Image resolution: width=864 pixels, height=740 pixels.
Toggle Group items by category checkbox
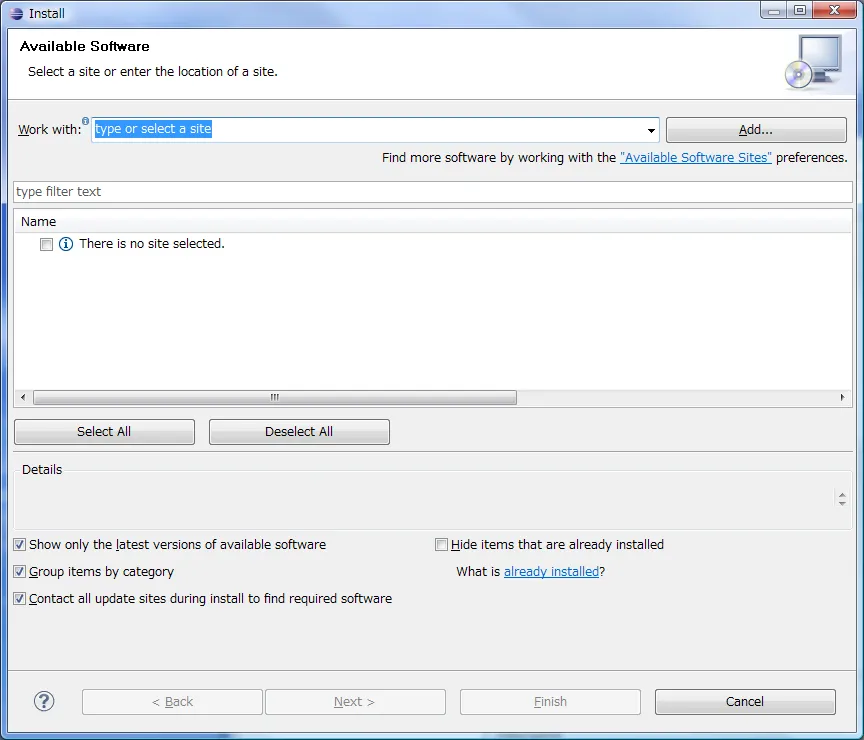pos(19,571)
